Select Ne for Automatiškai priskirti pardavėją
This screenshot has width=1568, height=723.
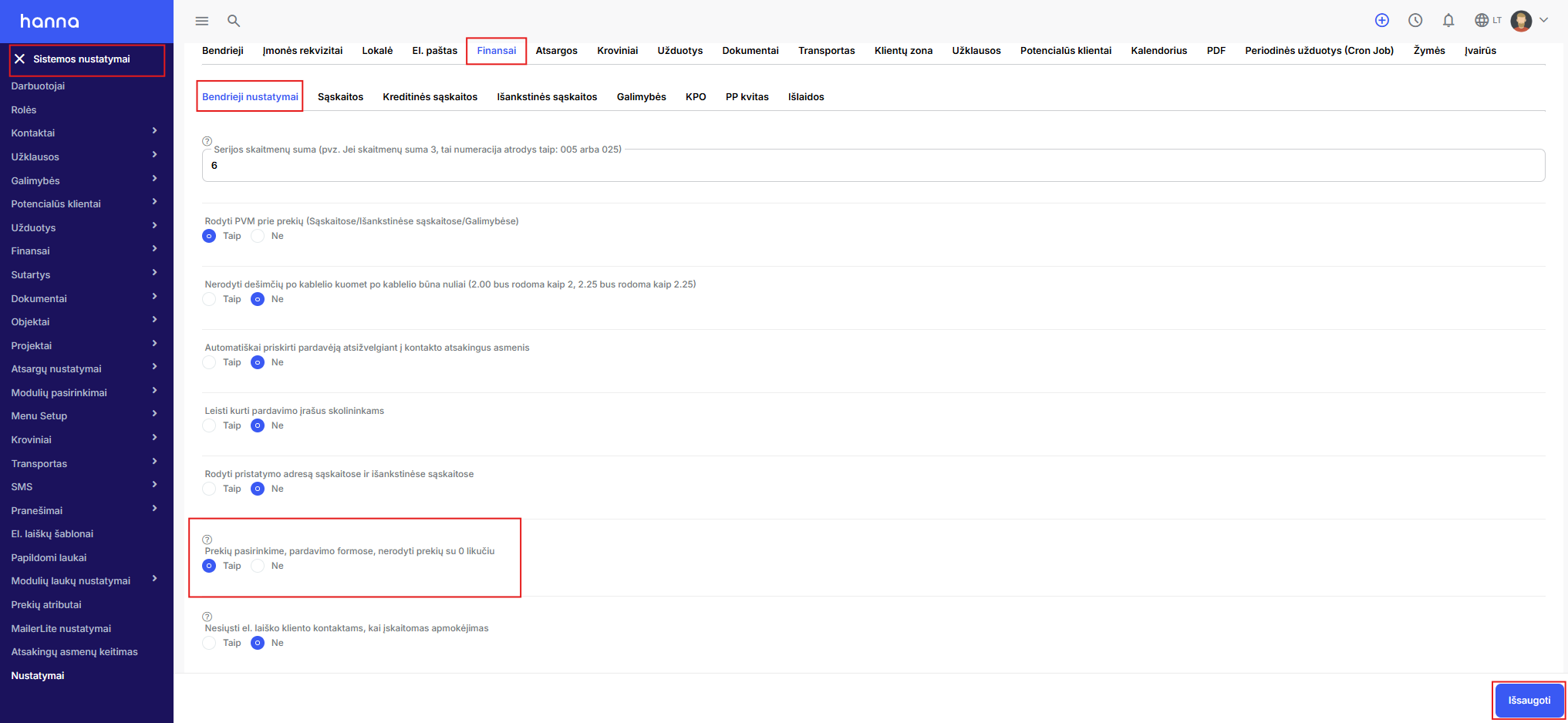click(258, 362)
